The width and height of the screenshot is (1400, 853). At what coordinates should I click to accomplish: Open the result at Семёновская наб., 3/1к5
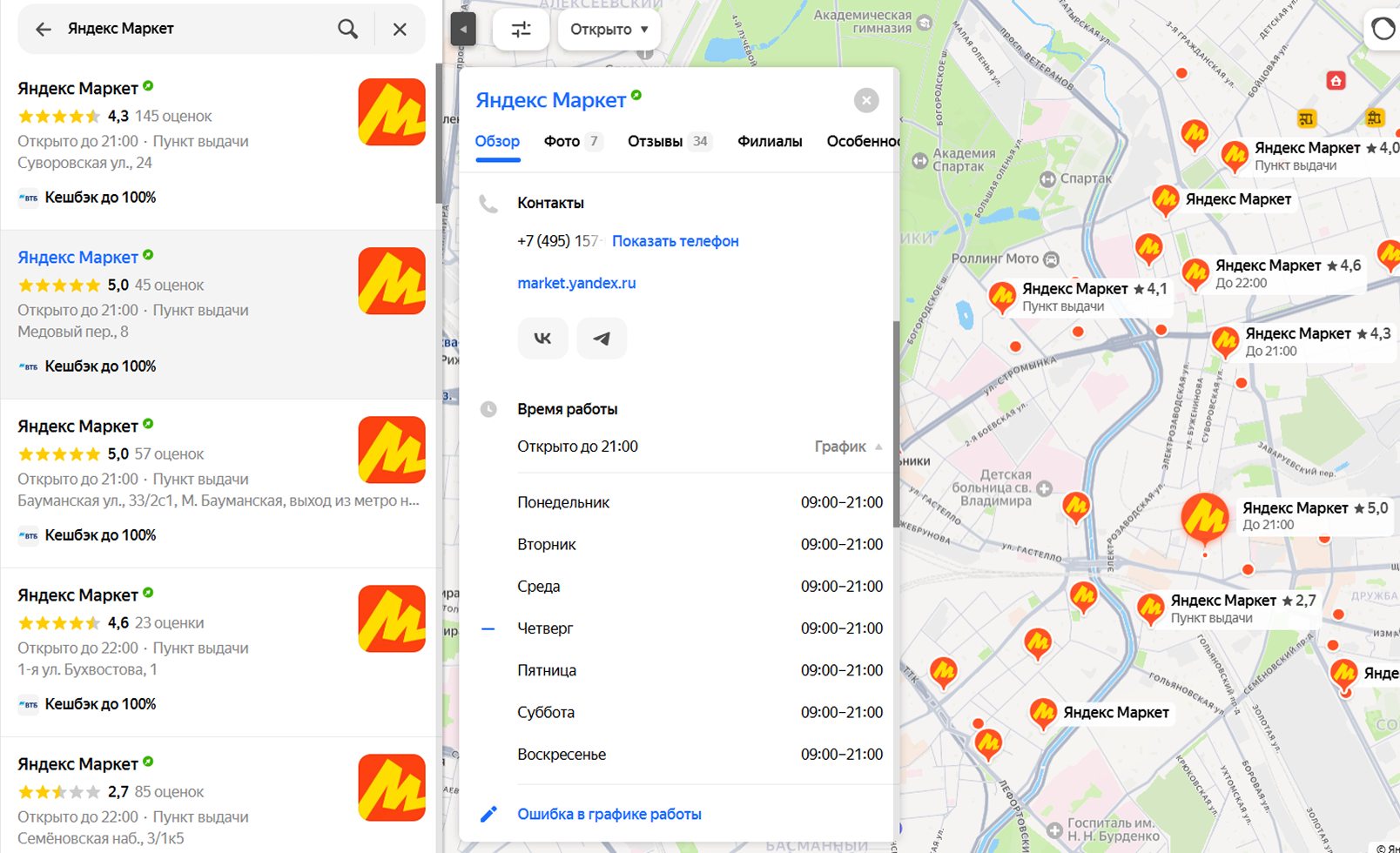218,795
